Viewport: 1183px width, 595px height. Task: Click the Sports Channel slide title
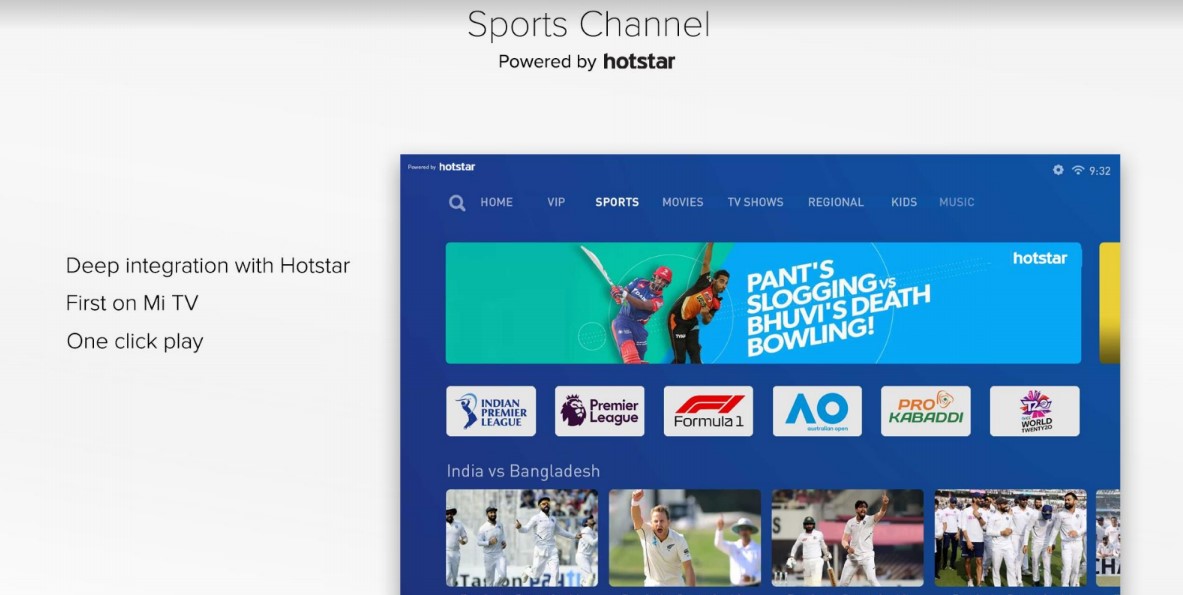tap(589, 25)
